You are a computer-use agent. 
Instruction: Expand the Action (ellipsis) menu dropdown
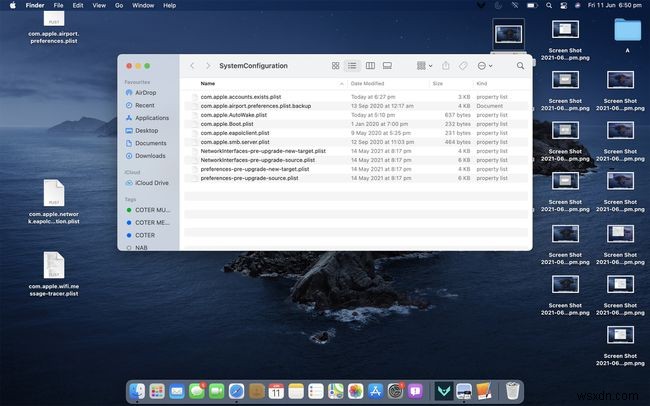tap(486, 66)
